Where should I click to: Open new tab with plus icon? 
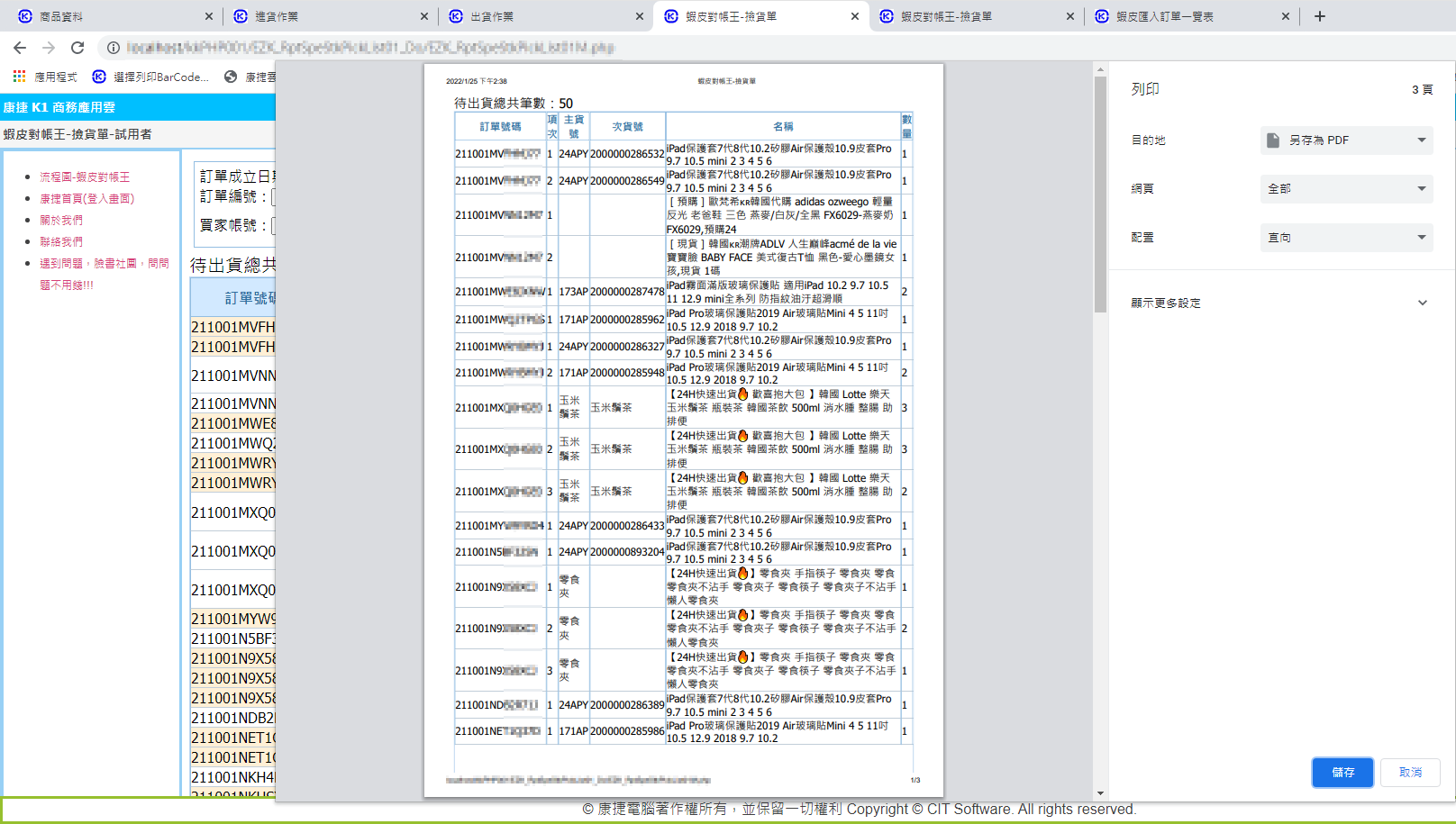click(x=1319, y=16)
